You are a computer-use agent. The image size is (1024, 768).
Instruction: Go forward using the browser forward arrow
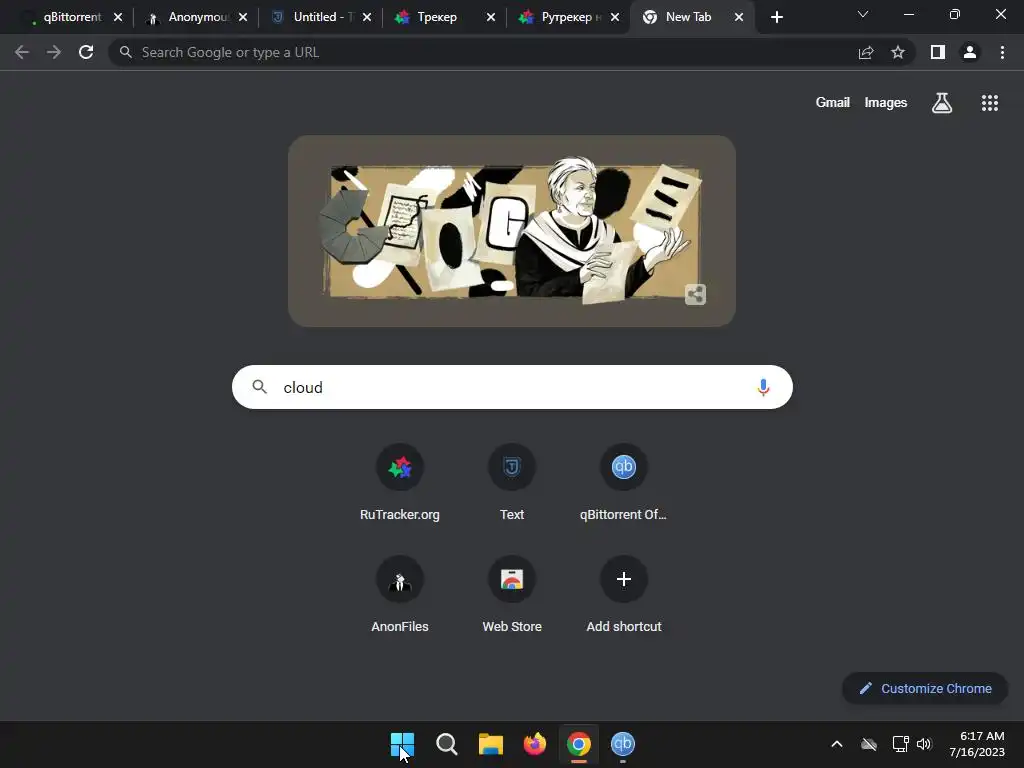click(x=54, y=52)
